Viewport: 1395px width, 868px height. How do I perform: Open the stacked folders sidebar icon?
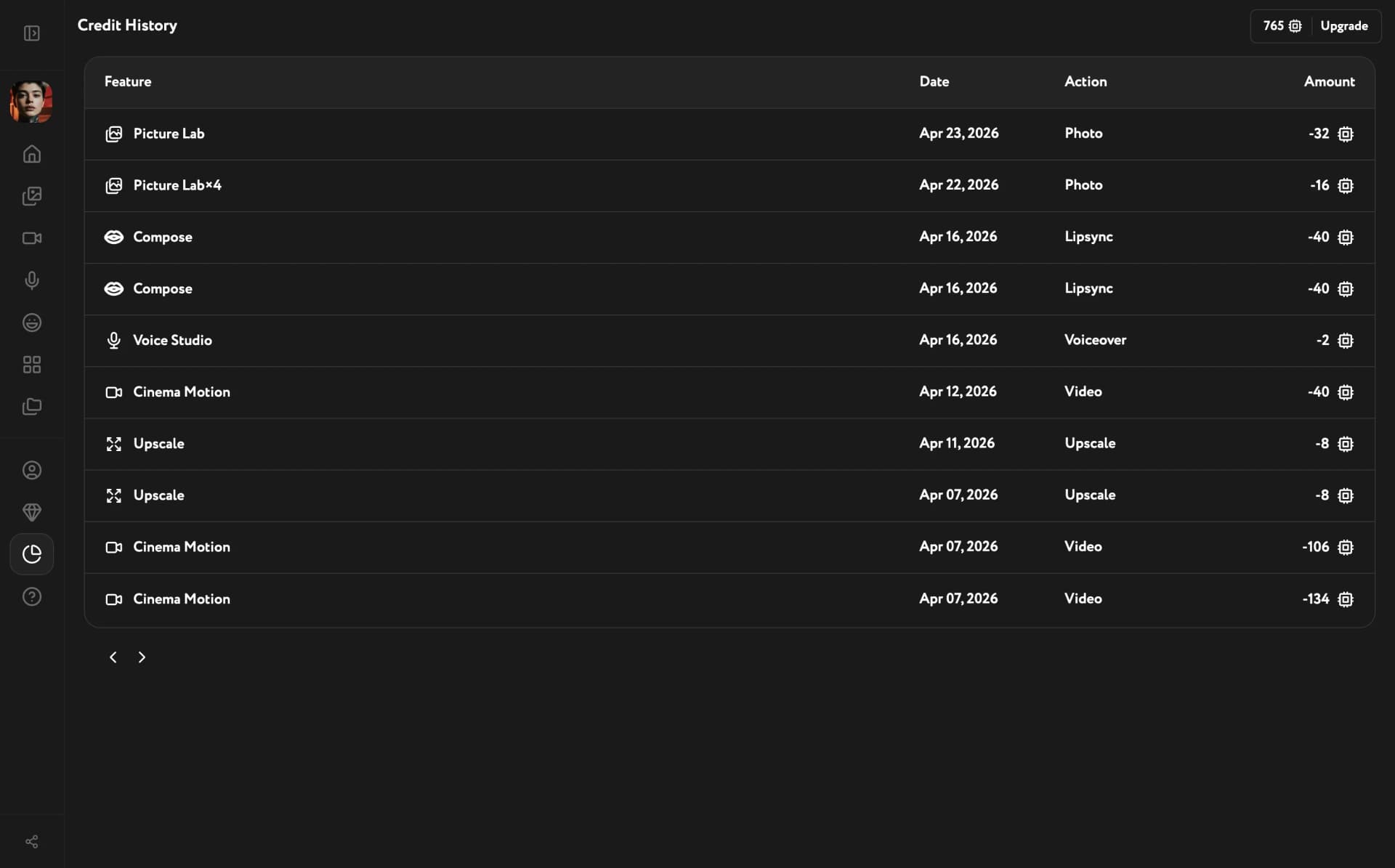tap(32, 407)
